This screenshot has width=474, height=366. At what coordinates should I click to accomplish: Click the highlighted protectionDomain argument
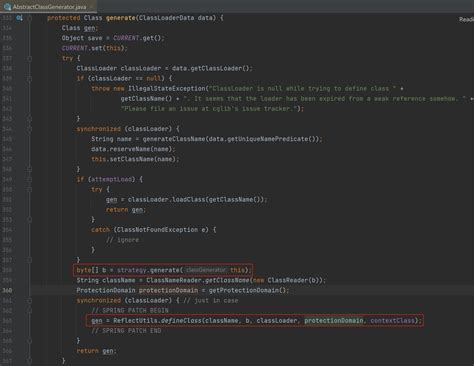pyautogui.click(x=333, y=320)
